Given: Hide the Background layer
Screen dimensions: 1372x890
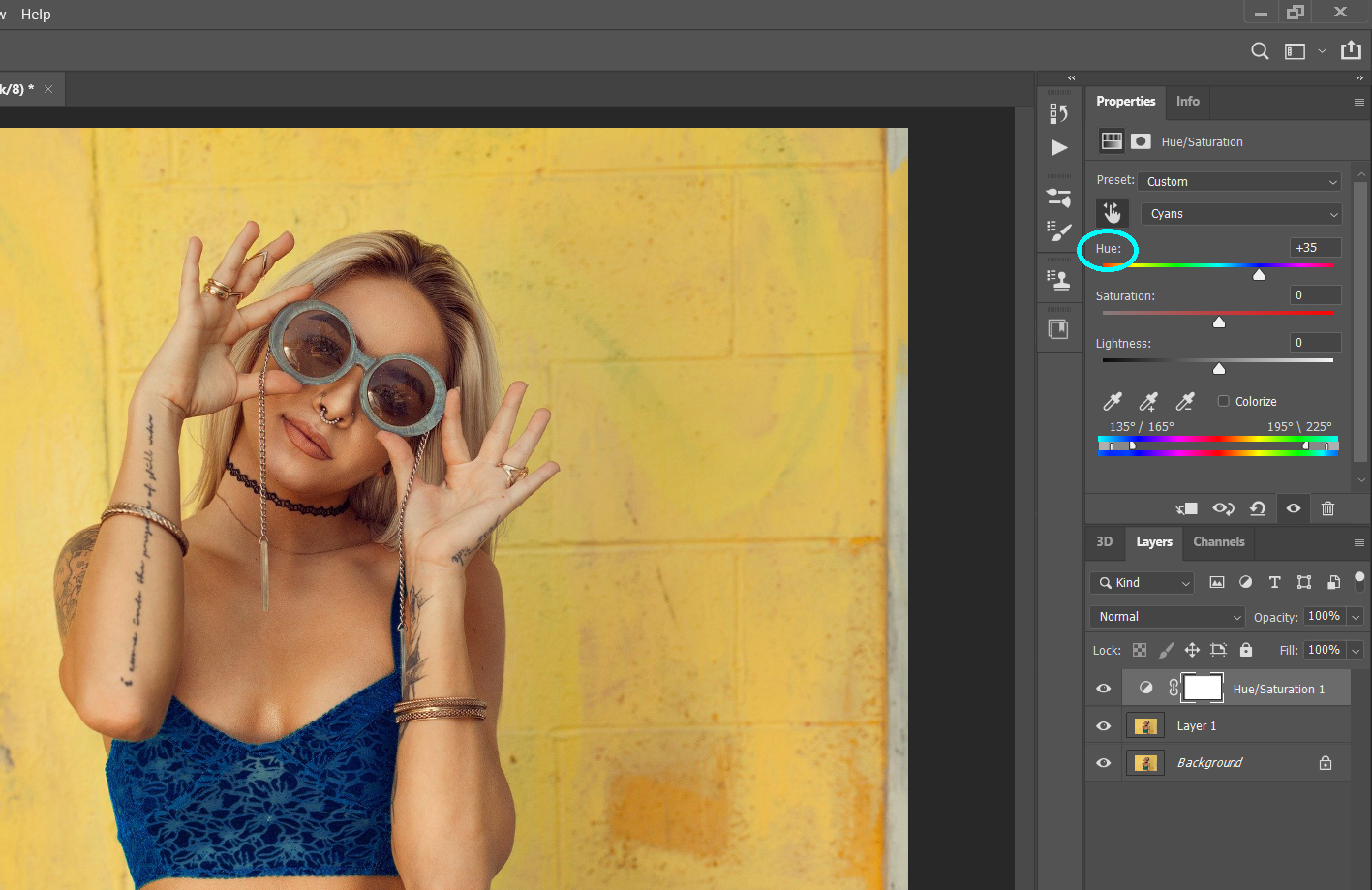Looking at the screenshot, I should (1103, 762).
